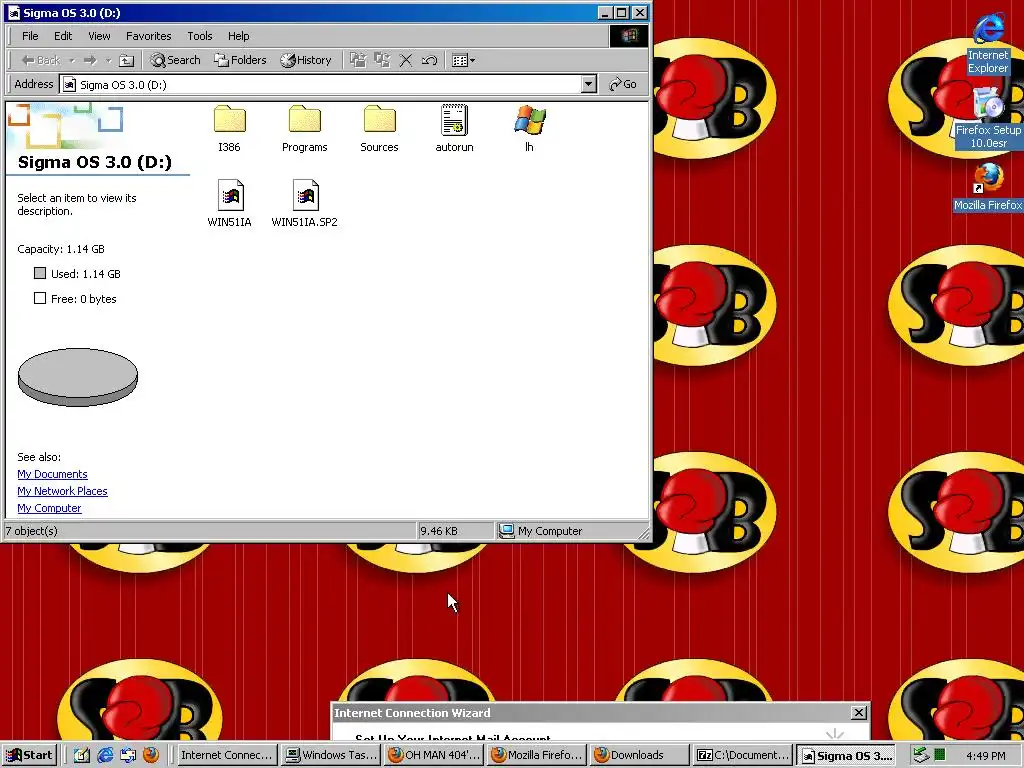
Task: Switch to Windows Task Manager taskbar button
Action: pyautogui.click(x=332, y=755)
